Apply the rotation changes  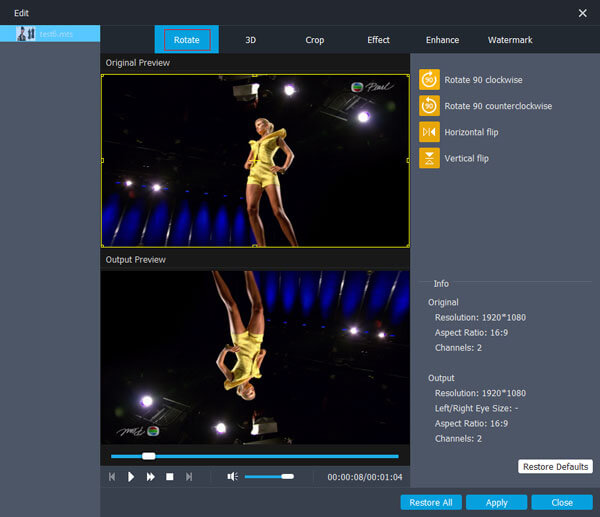(496, 502)
